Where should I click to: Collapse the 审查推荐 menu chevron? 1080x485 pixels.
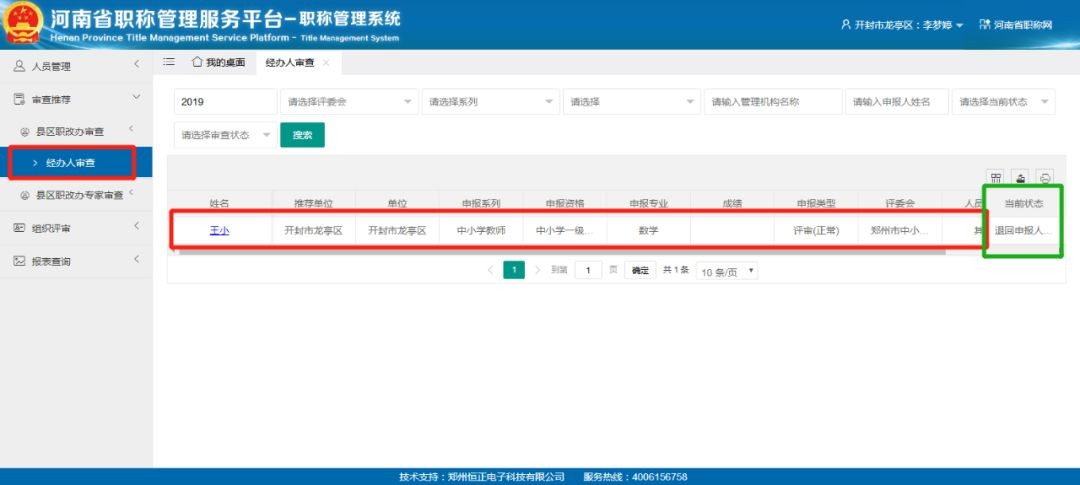pyautogui.click(x=136, y=97)
